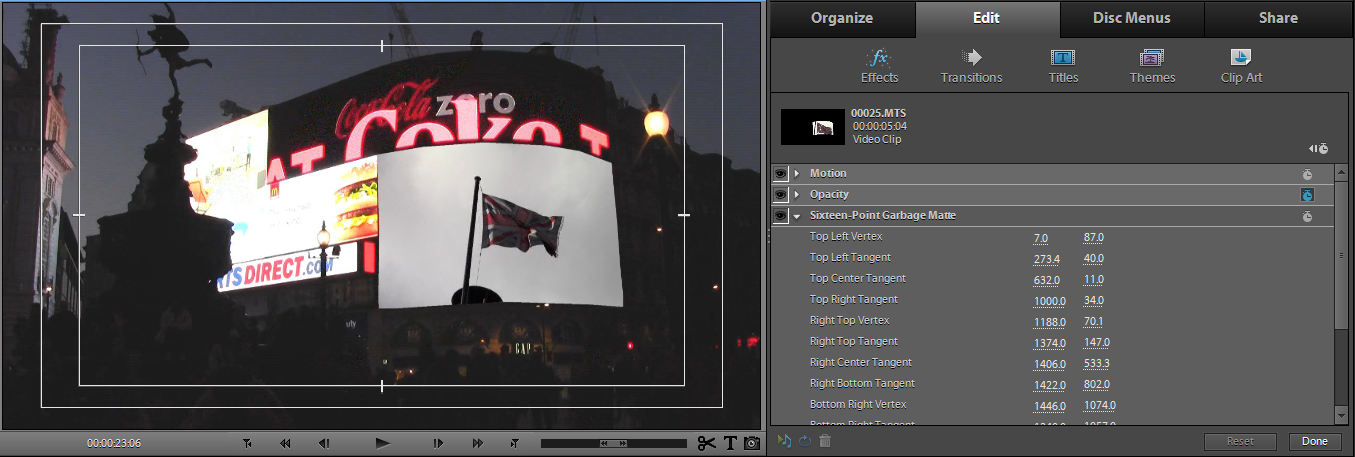Select the 'Right Center Tangent' property label
The width and height of the screenshot is (1355, 457).
click(x=860, y=363)
